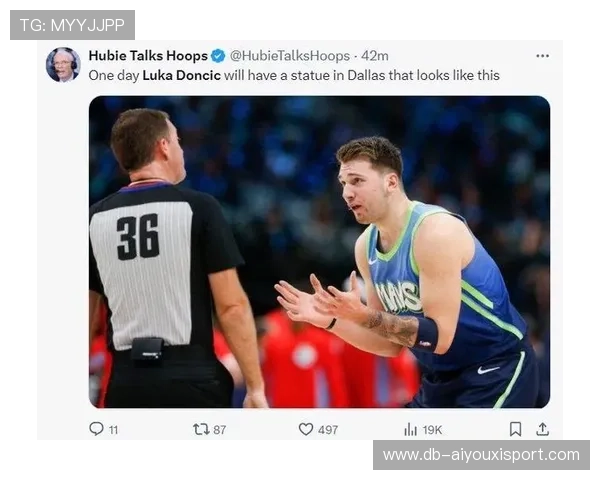Click the Hubie Talks Hoops display name

(x=148, y=56)
